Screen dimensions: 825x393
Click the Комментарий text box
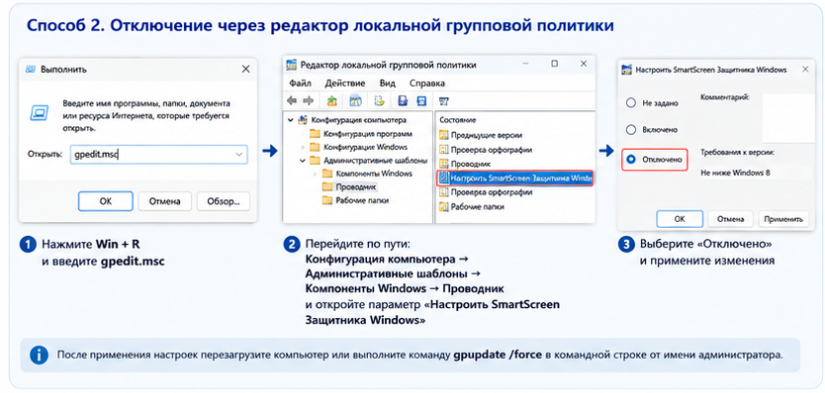click(788, 118)
